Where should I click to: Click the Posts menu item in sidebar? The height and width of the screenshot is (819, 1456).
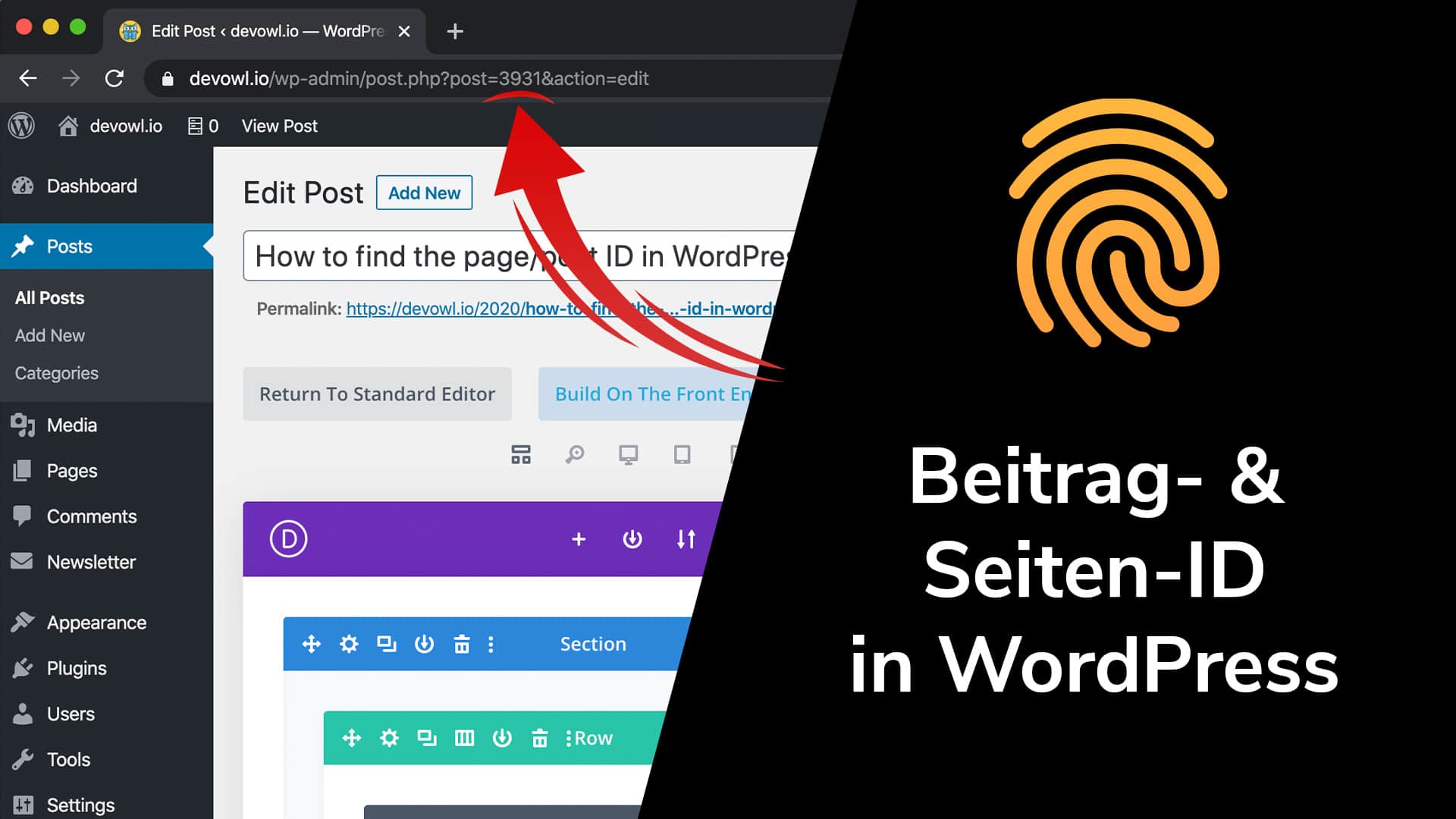pos(69,246)
